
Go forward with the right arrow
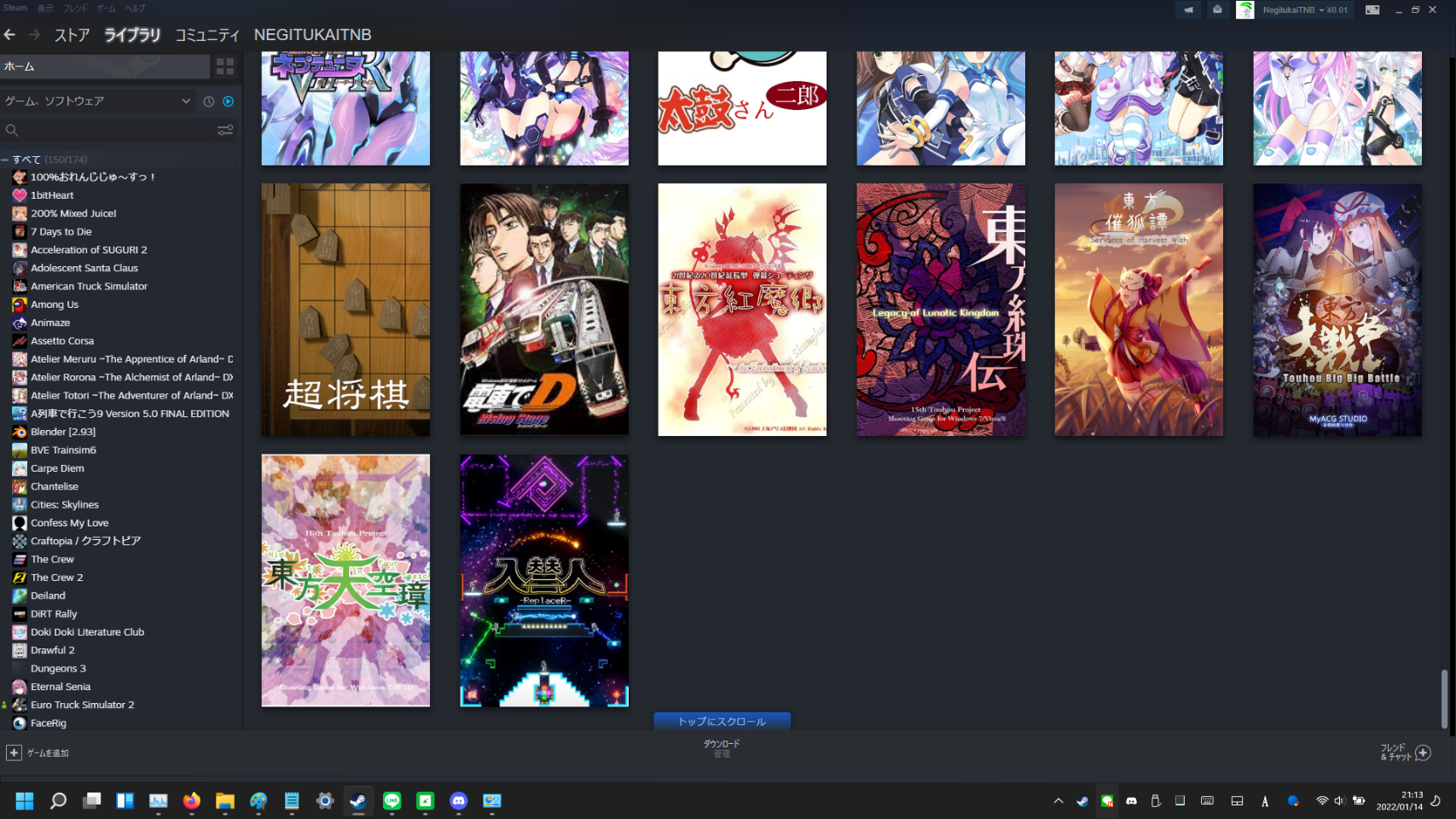tap(34, 35)
